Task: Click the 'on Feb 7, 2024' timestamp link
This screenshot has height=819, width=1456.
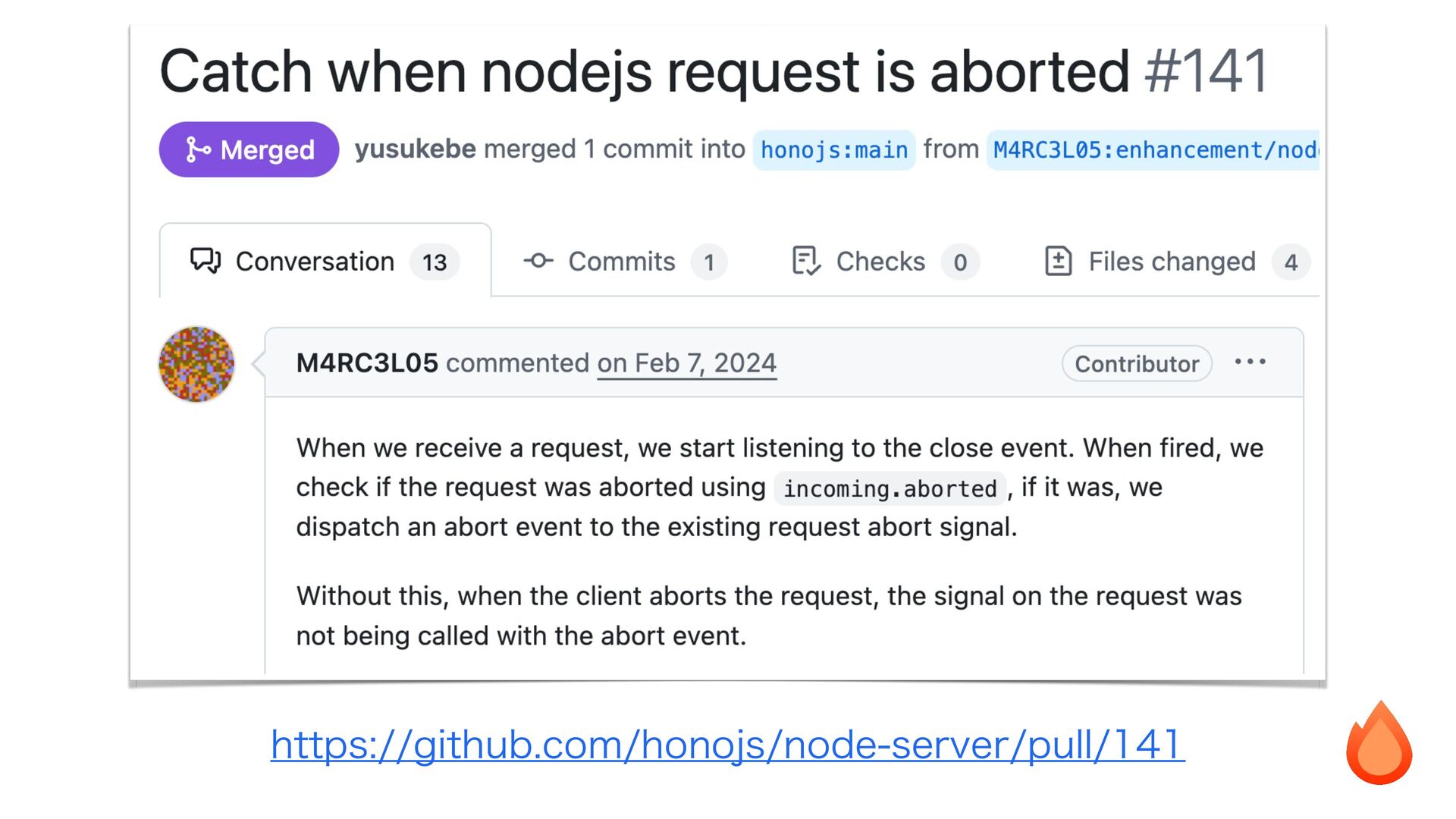Action: (686, 363)
